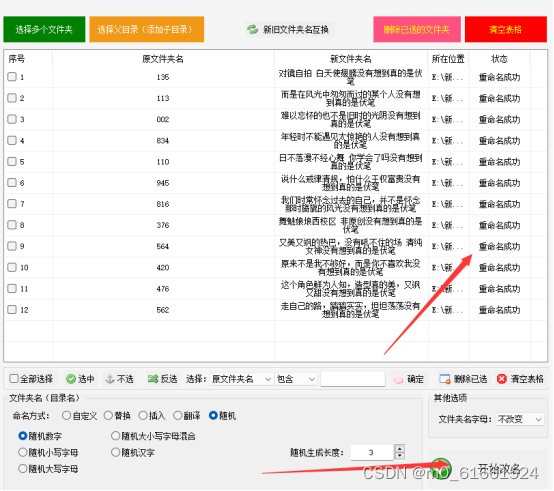Click the 状态 column header
554x491 pixels.
499,59
